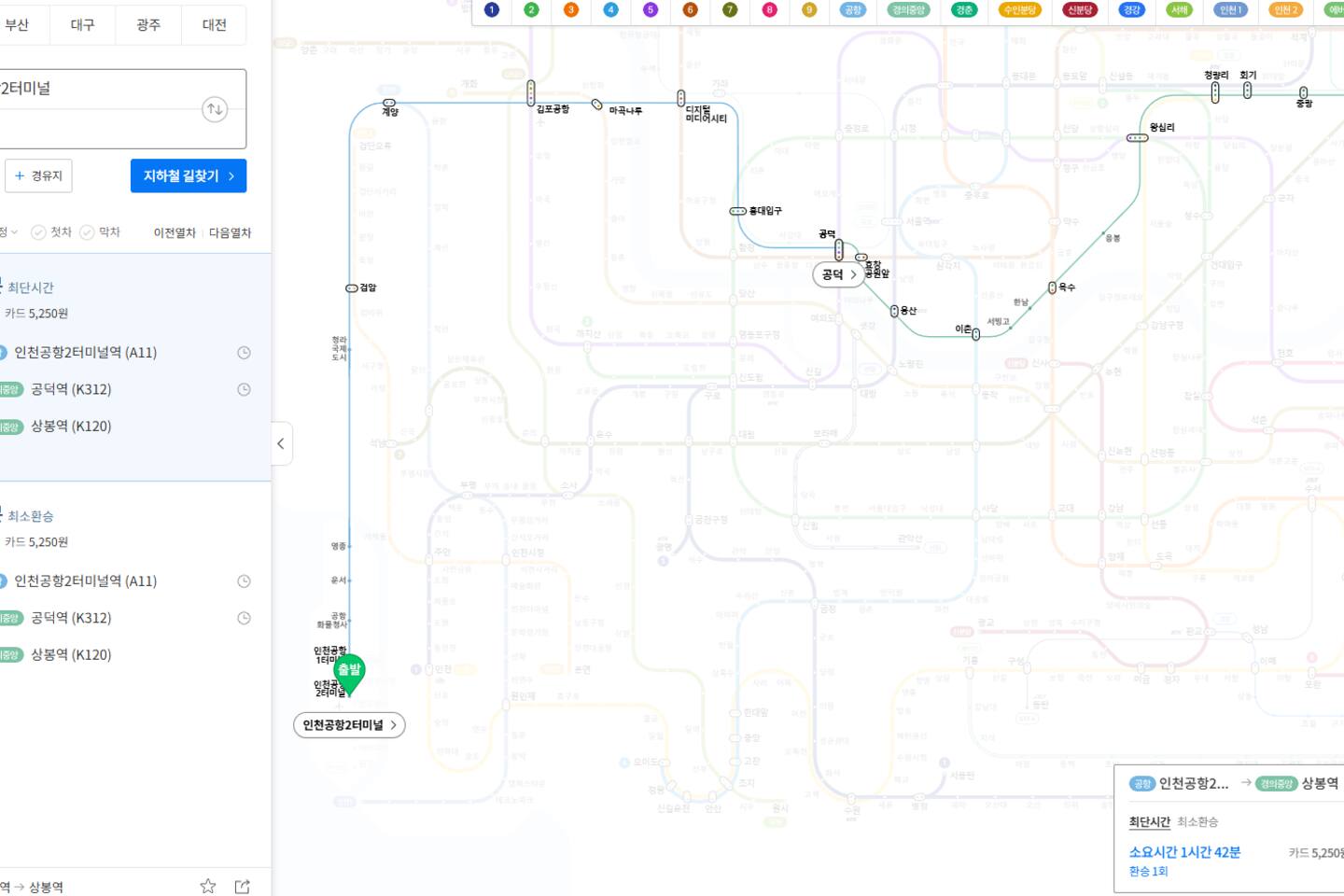This screenshot has width=1344, height=896.
Task: Switch to the 광주 city tab
Action: [148, 25]
